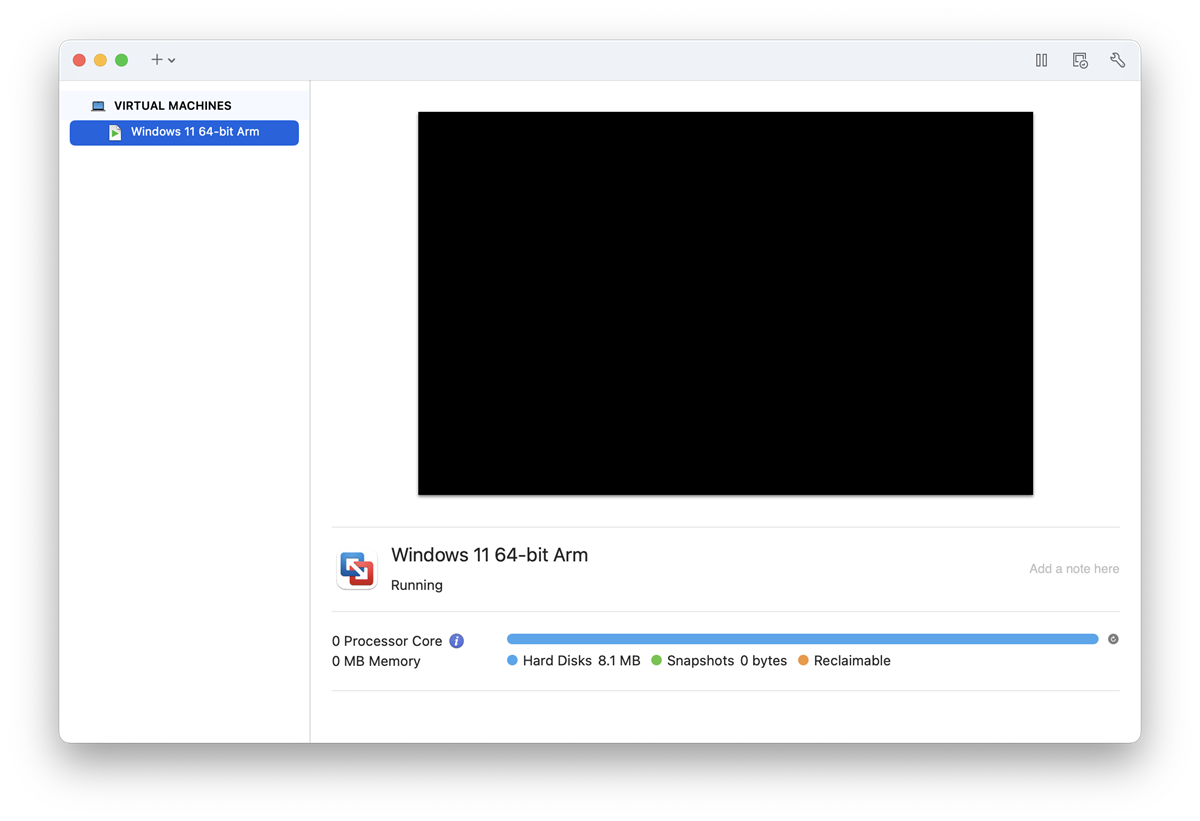Image resolution: width=1200 pixels, height=821 pixels.
Task: Click Add a note here field
Action: pyautogui.click(x=1074, y=569)
